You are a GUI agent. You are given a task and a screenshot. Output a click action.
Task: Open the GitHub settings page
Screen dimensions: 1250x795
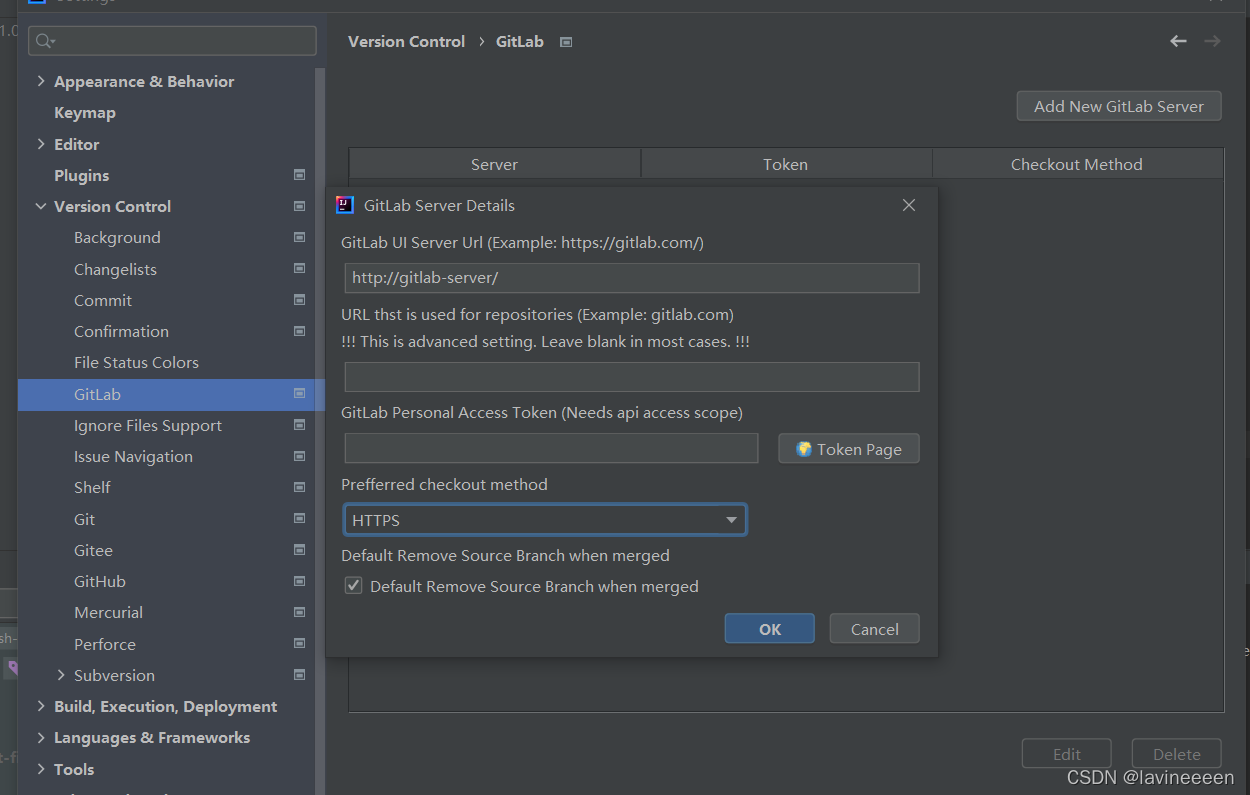tap(100, 581)
